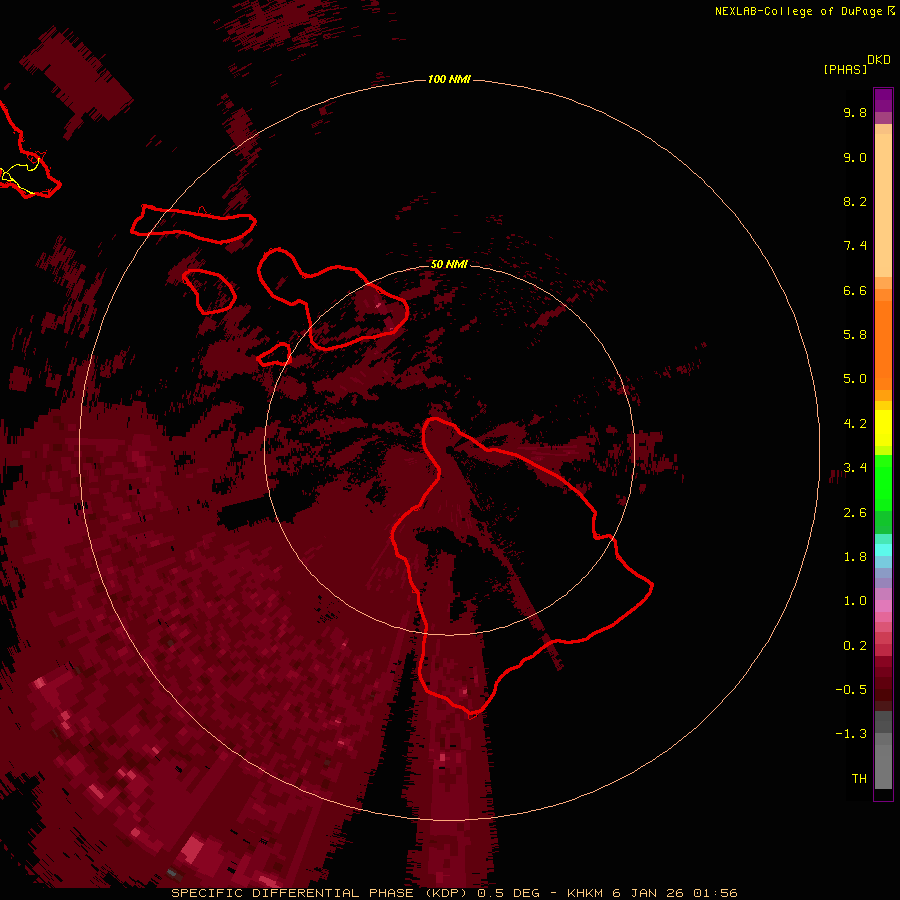
Task: Pick the bright green color band
Action: click(x=883, y=482)
